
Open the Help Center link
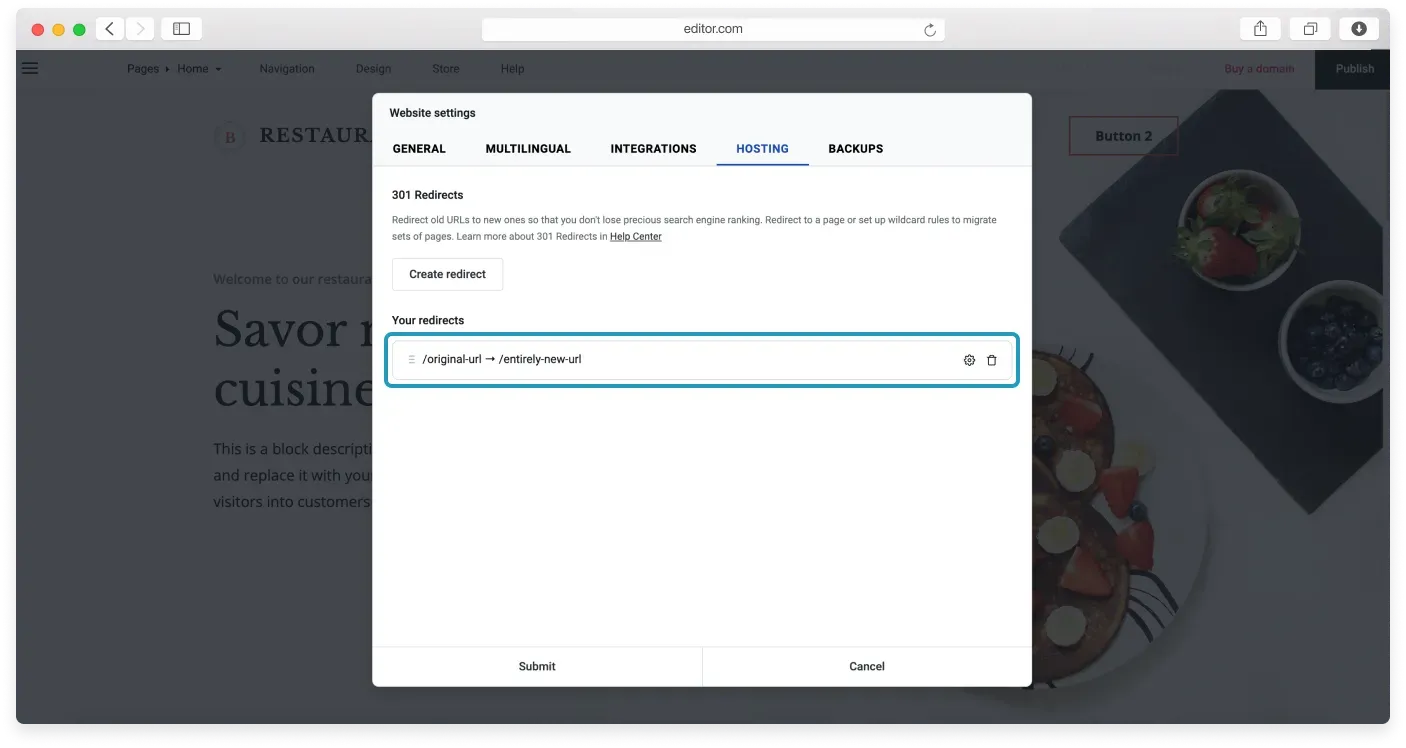(636, 237)
